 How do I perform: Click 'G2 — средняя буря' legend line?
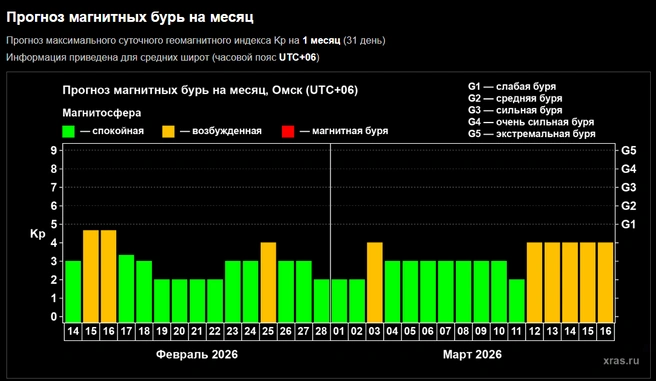click(515, 99)
